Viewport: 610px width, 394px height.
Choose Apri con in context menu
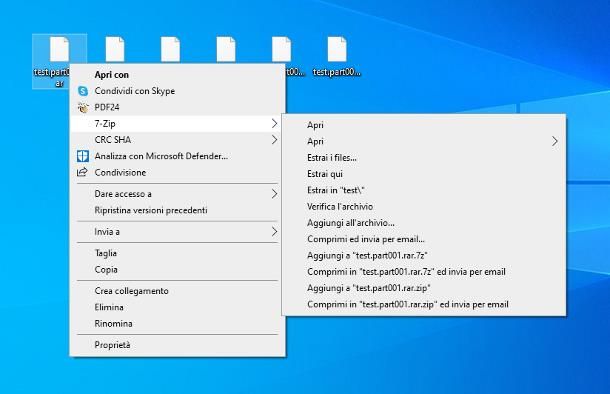177,75
